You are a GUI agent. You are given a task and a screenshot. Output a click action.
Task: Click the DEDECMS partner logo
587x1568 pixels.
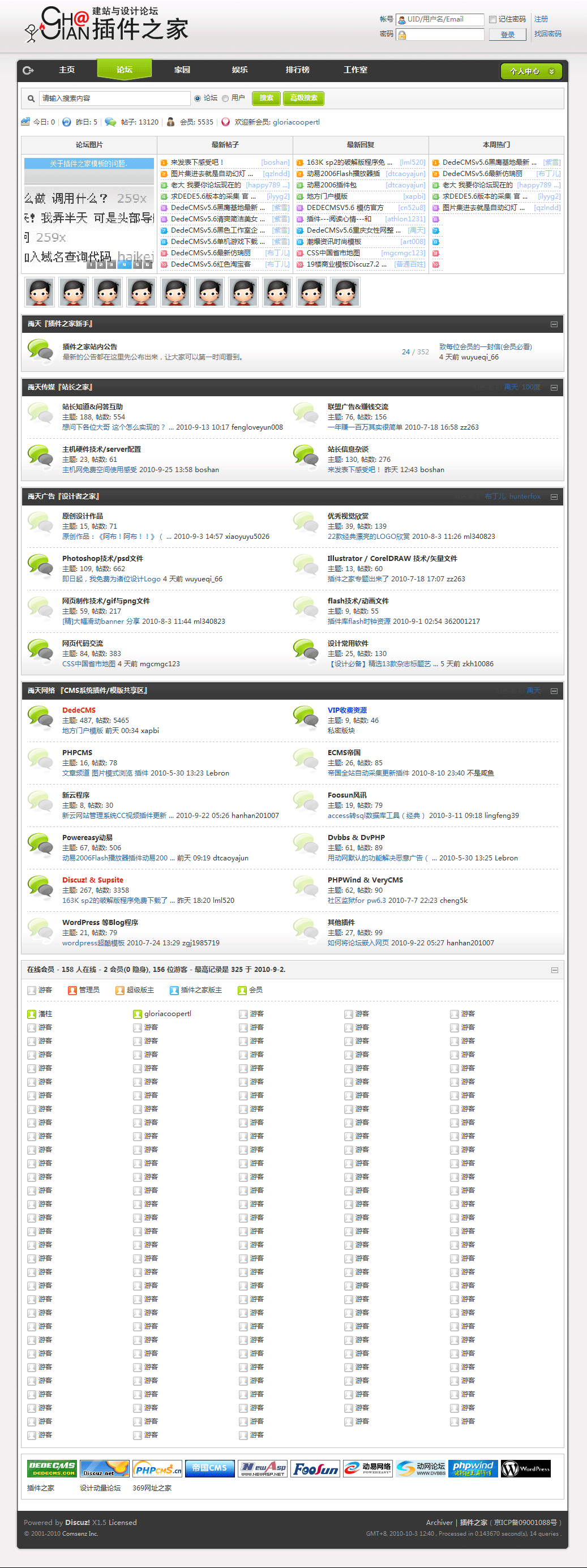pos(52,1469)
